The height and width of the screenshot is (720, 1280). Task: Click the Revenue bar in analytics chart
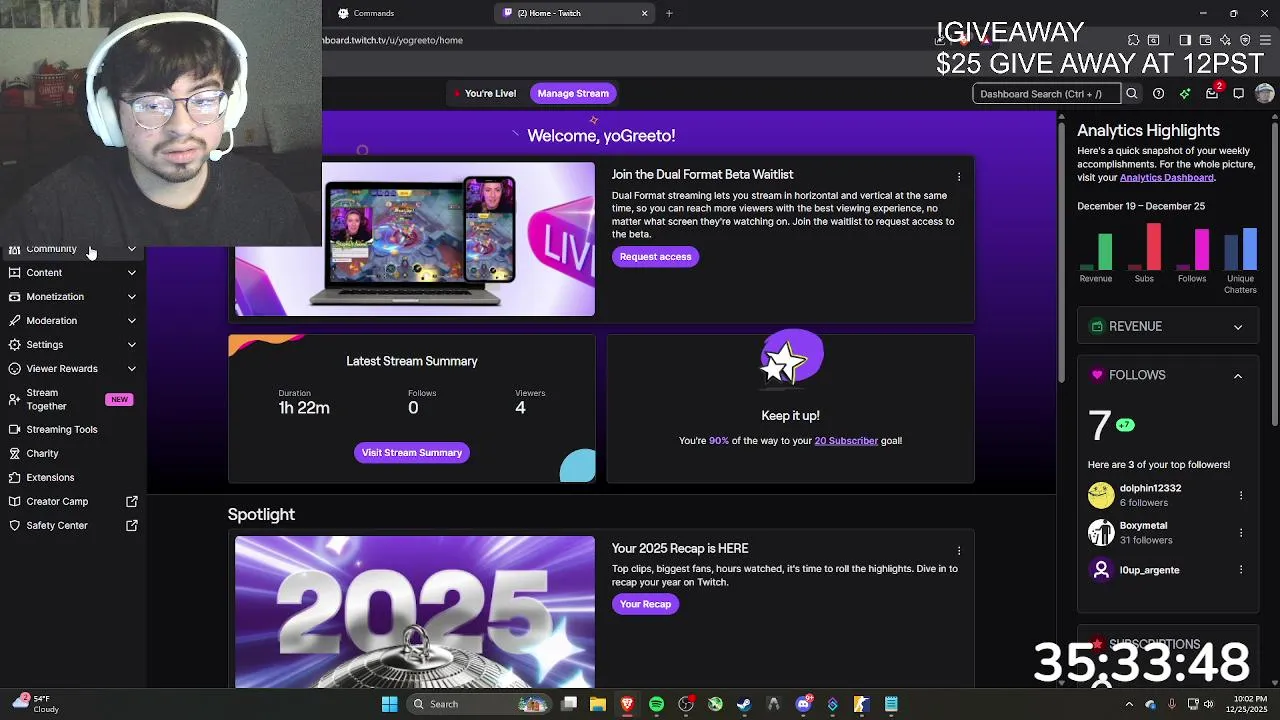1104,252
